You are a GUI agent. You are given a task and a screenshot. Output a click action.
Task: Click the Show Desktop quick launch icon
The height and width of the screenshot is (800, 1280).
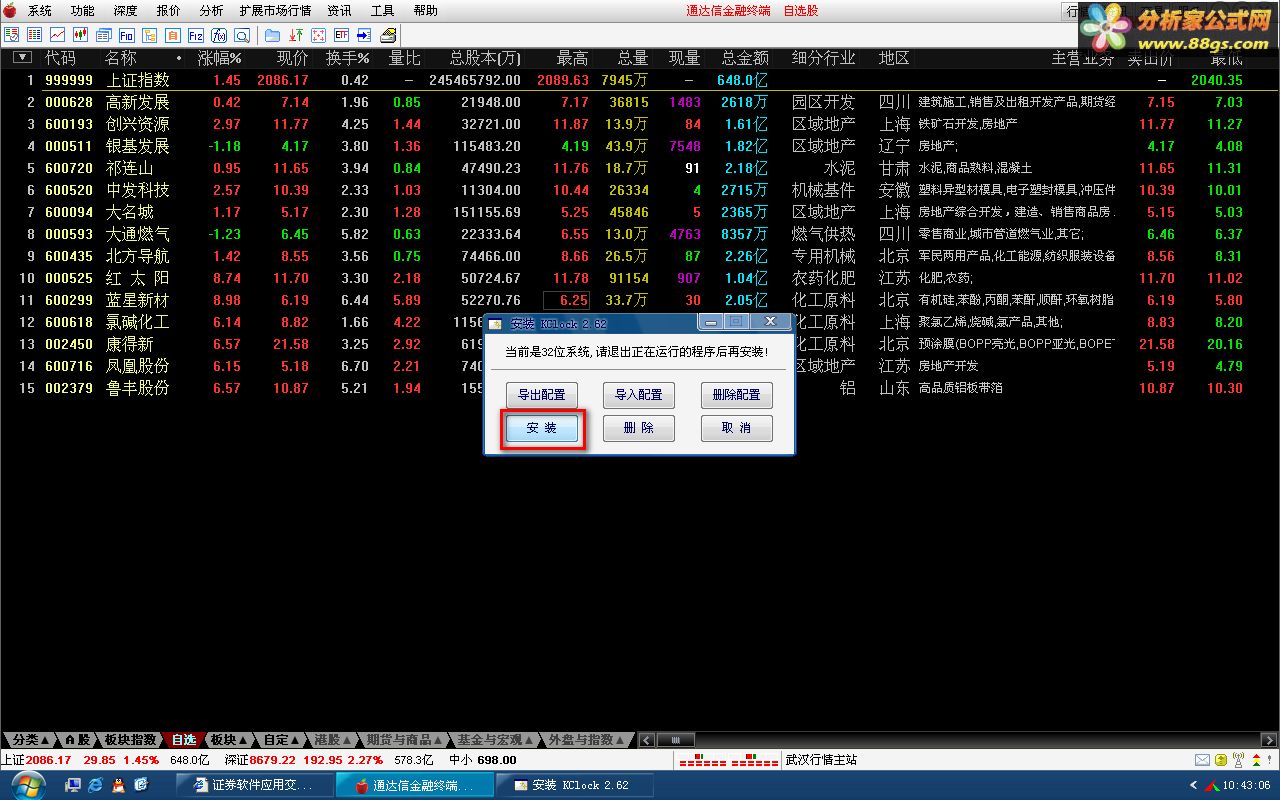click(72, 785)
